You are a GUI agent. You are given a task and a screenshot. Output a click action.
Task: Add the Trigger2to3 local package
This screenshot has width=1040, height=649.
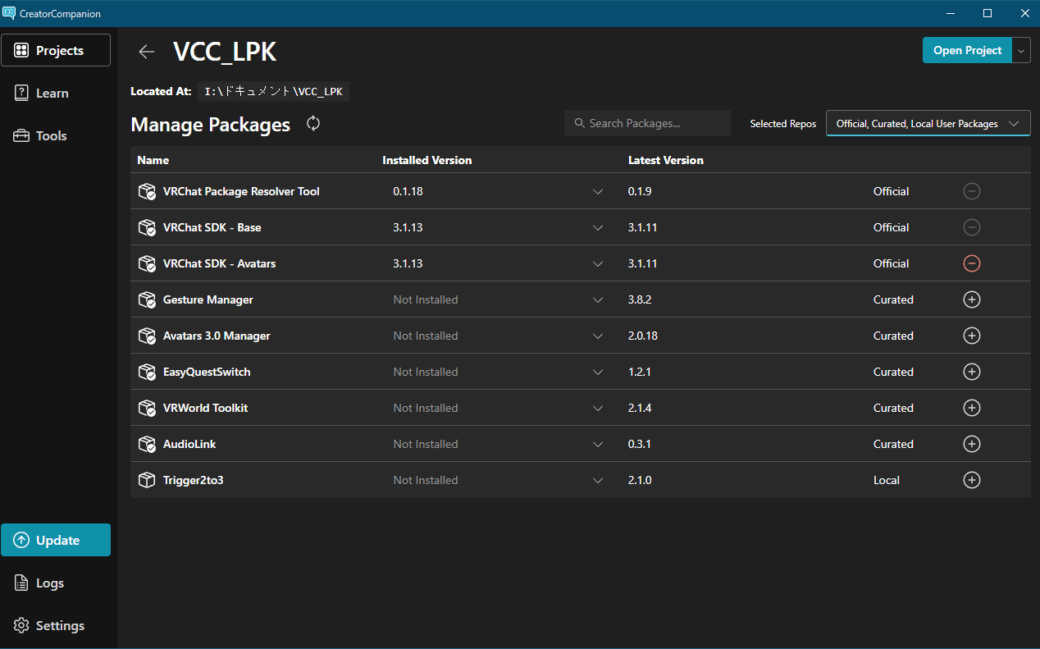(x=971, y=480)
